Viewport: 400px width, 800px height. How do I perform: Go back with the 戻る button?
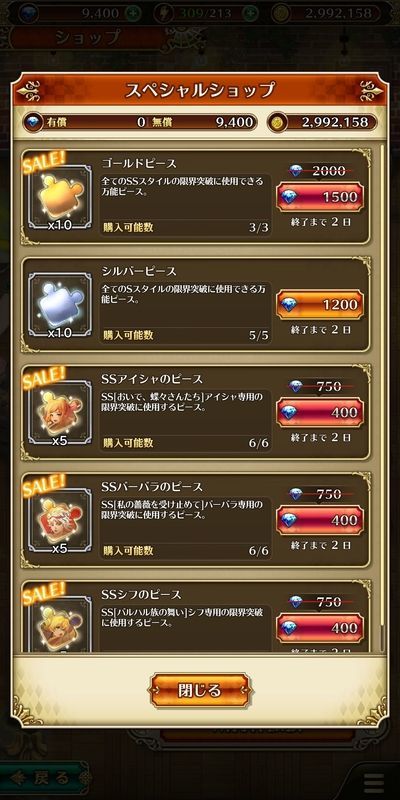[44, 779]
